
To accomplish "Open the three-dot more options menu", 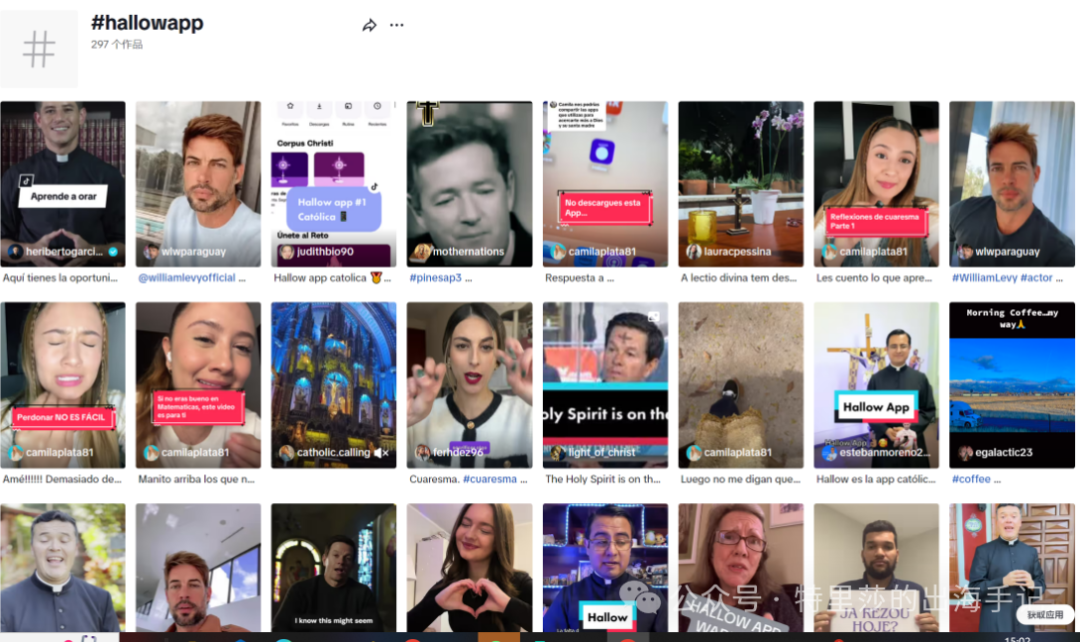I will (397, 25).
